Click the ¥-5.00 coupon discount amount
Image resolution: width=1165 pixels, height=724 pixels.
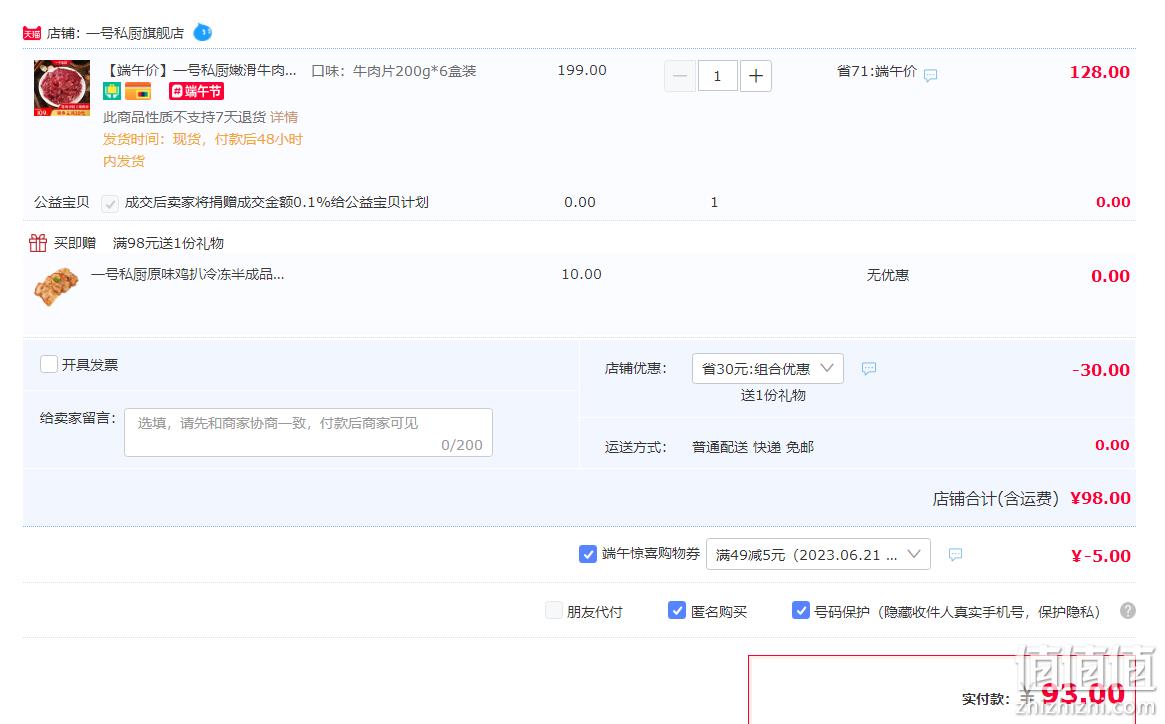pyautogui.click(x=1101, y=556)
